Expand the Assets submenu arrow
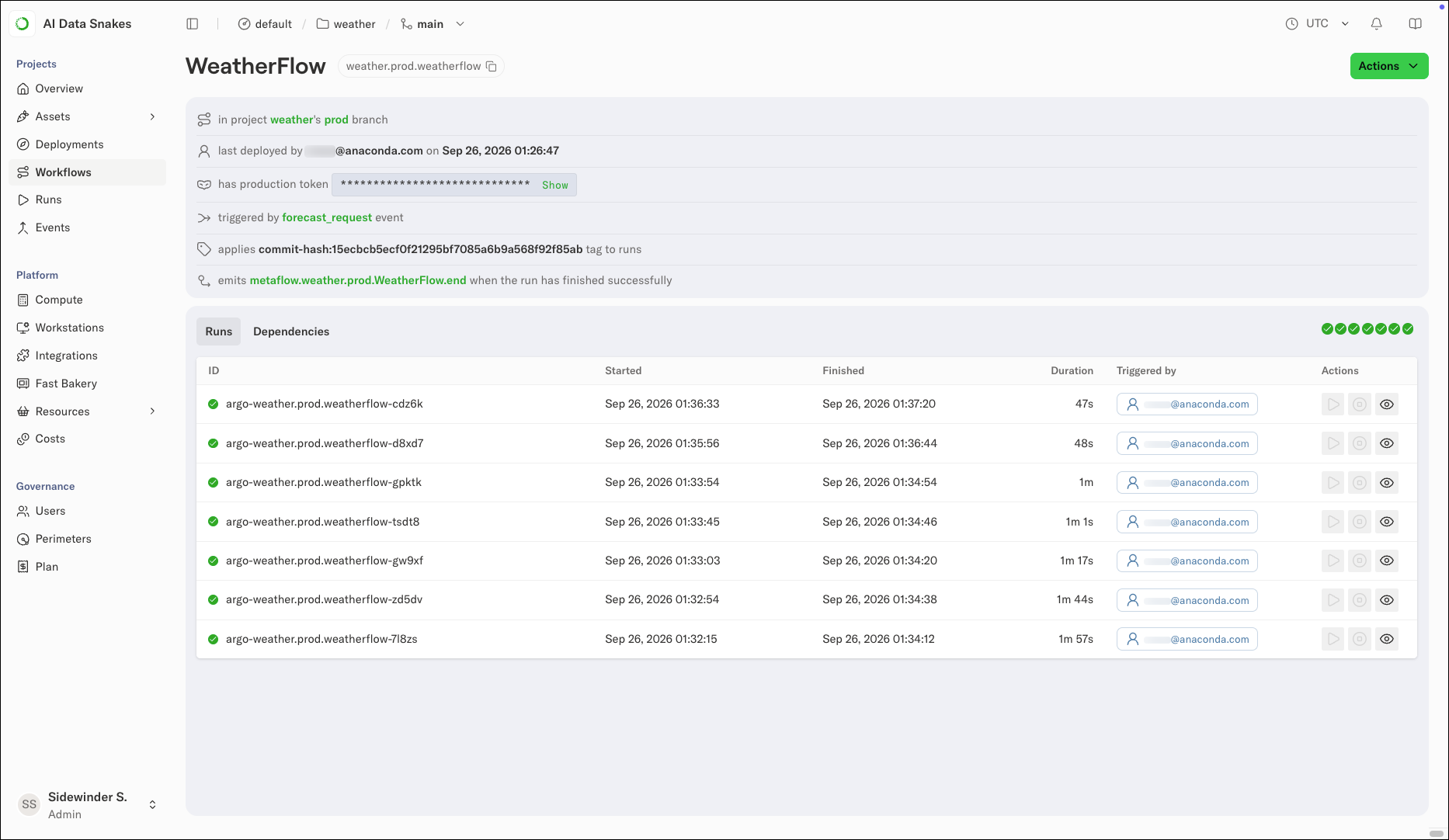The height and width of the screenshot is (840, 1449). tap(152, 116)
